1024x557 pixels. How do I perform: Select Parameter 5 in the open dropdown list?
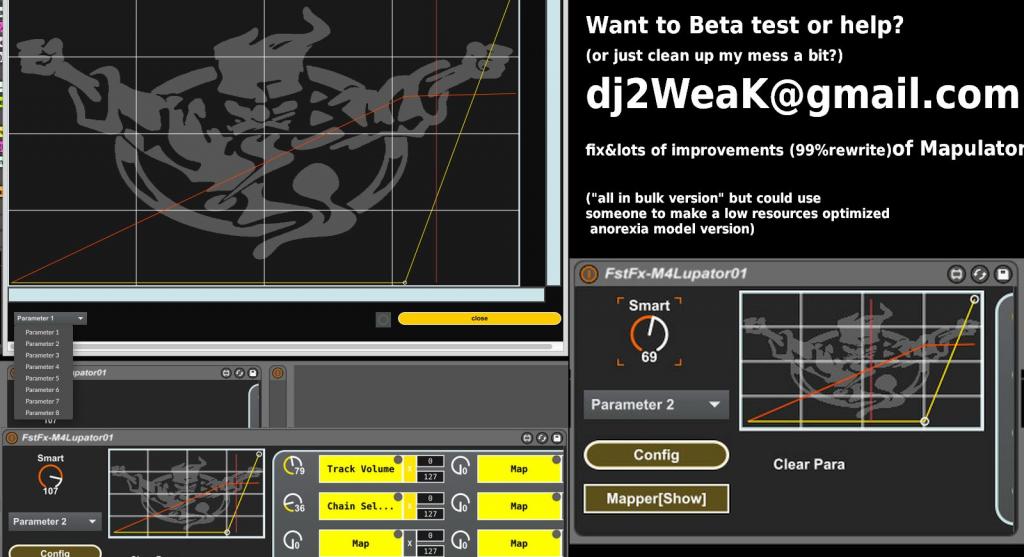coord(42,378)
